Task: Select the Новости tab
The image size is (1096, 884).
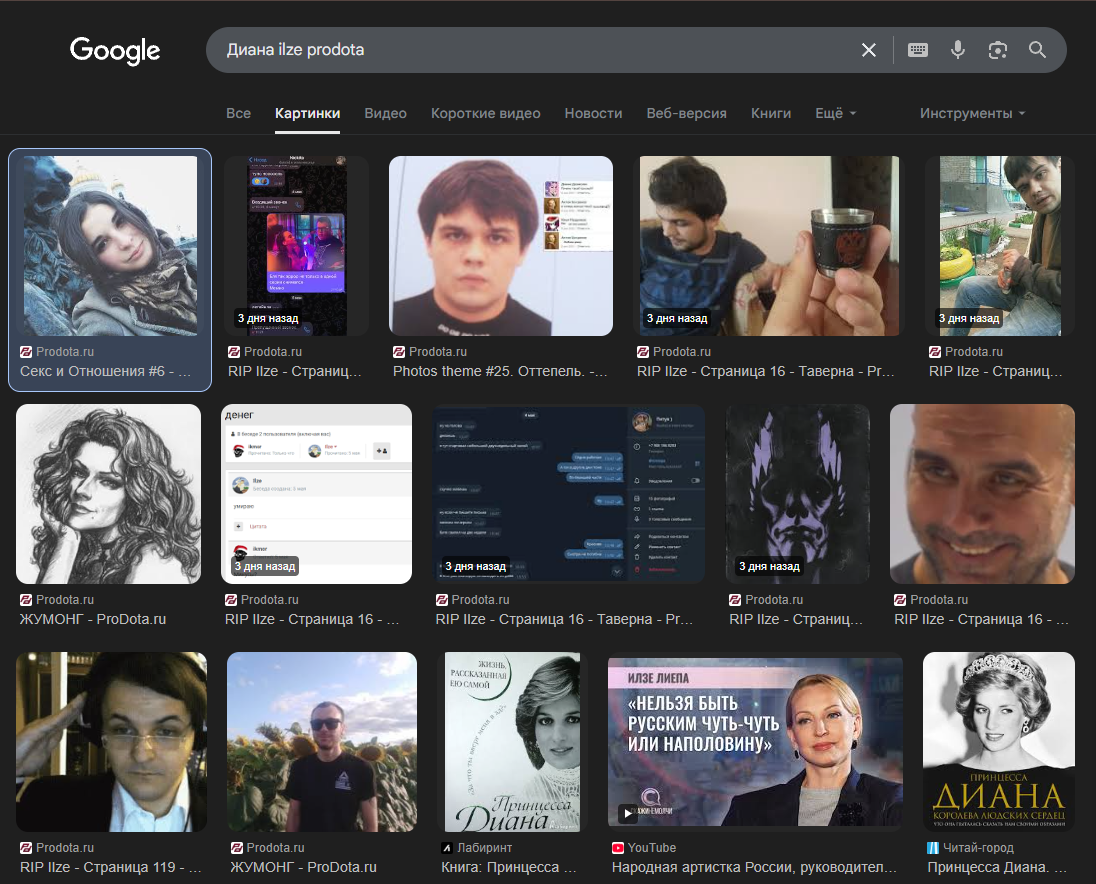Action: pos(593,113)
